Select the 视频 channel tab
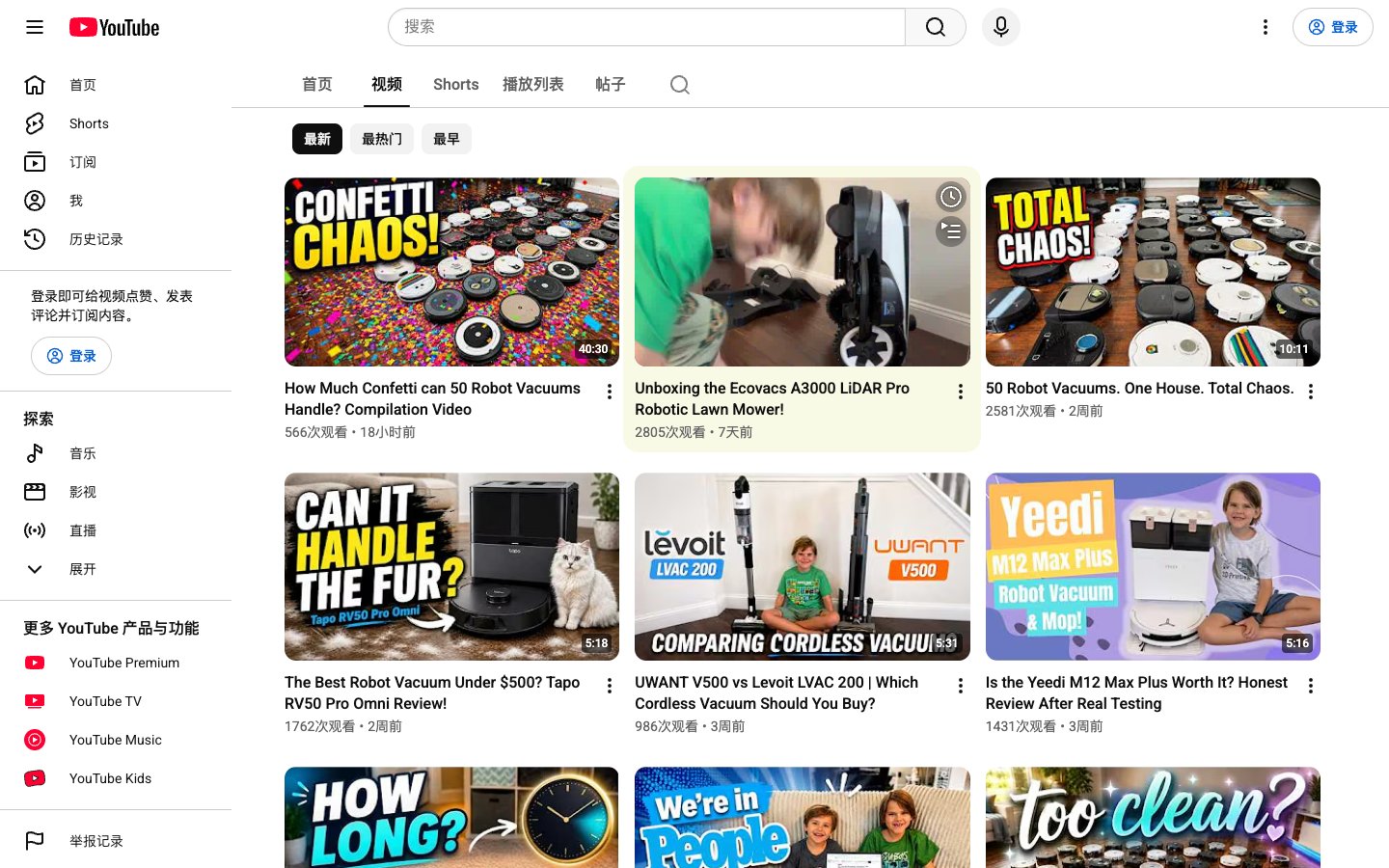Image resolution: width=1389 pixels, height=868 pixels. click(387, 85)
